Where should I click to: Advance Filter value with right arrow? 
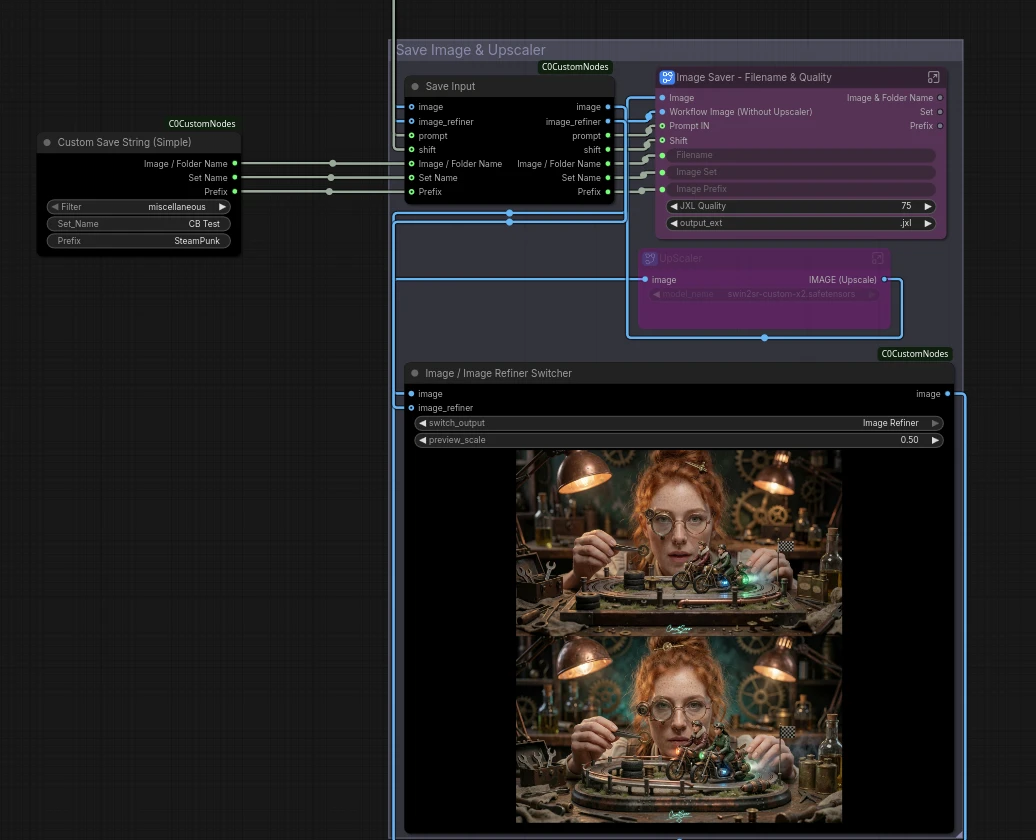[x=222, y=207]
